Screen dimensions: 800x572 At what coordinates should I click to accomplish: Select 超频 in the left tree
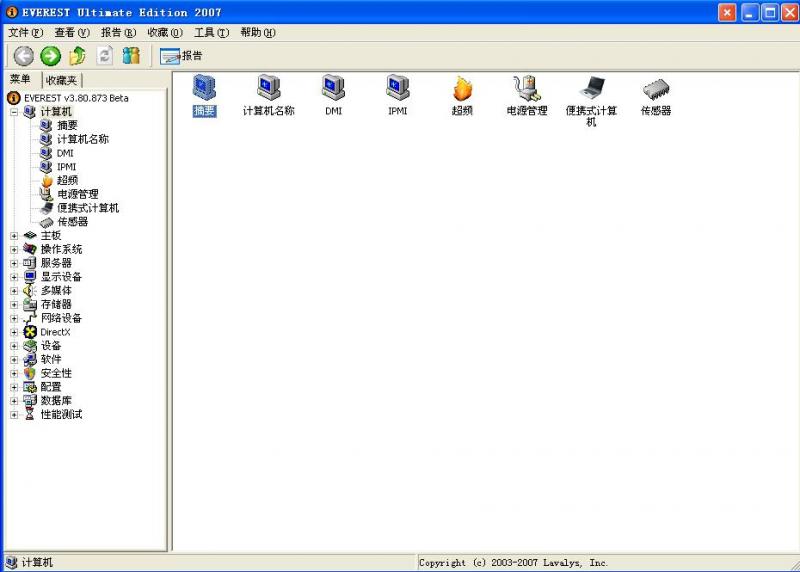pyautogui.click(x=67, y=181)
